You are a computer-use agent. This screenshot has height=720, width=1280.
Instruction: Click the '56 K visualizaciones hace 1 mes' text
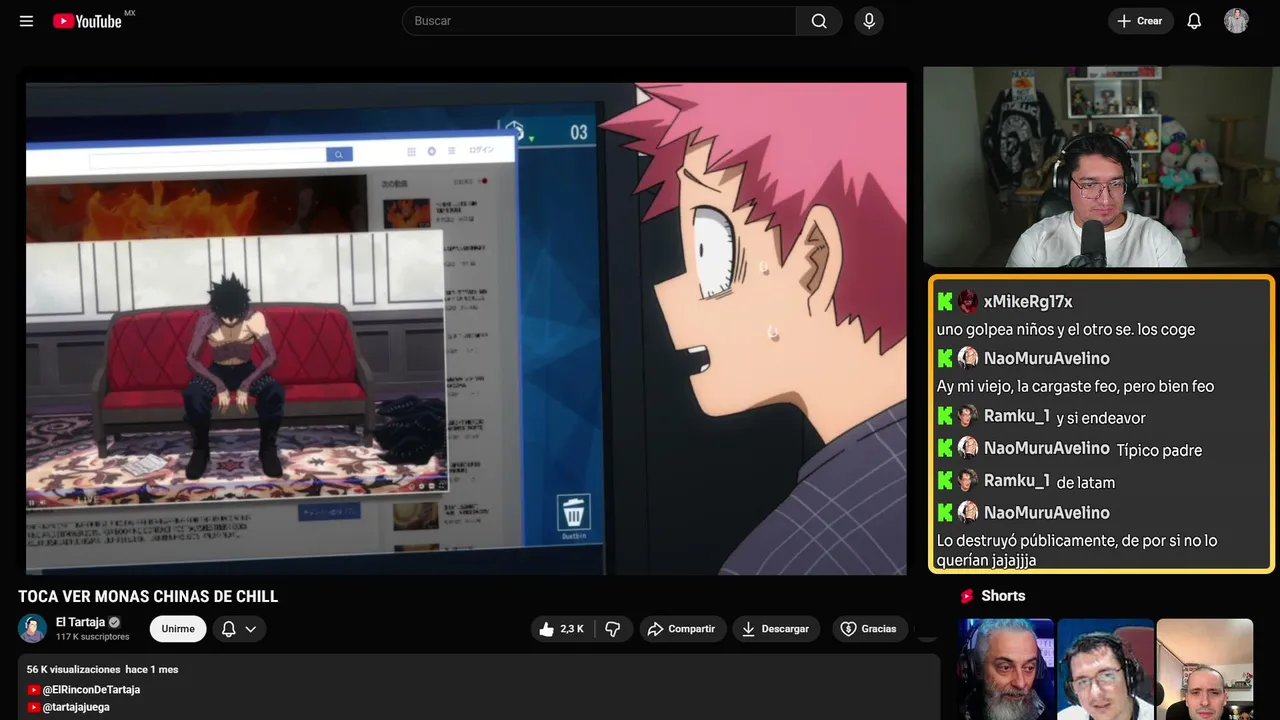tap(103, 669)
